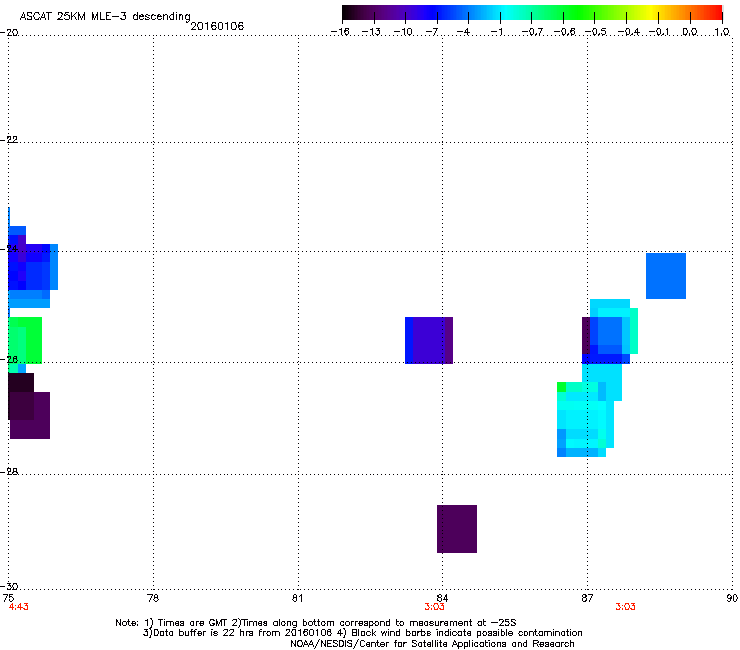Viewport: 740px width, 650px height.
Task: Select the date label "20160106" under the title
Action: tap(217, 26)
